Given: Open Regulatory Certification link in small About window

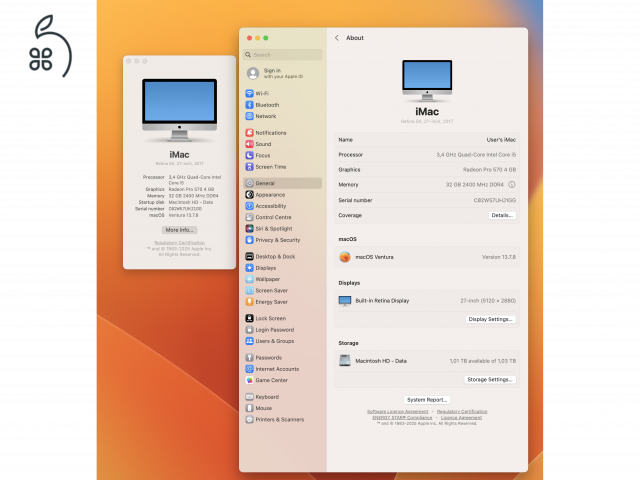Looking at the screenshot, I should [x=180, y=242].
